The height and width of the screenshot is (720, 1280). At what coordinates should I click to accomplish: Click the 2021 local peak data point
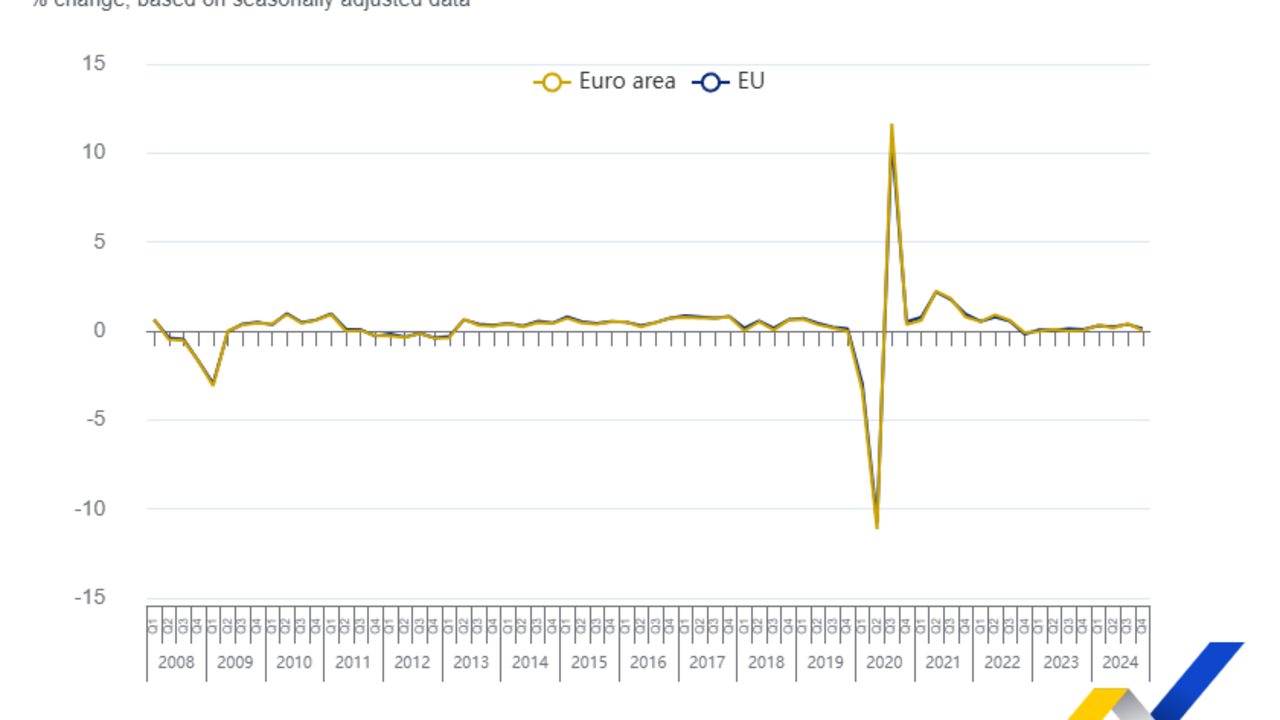(x=935, y=292)
